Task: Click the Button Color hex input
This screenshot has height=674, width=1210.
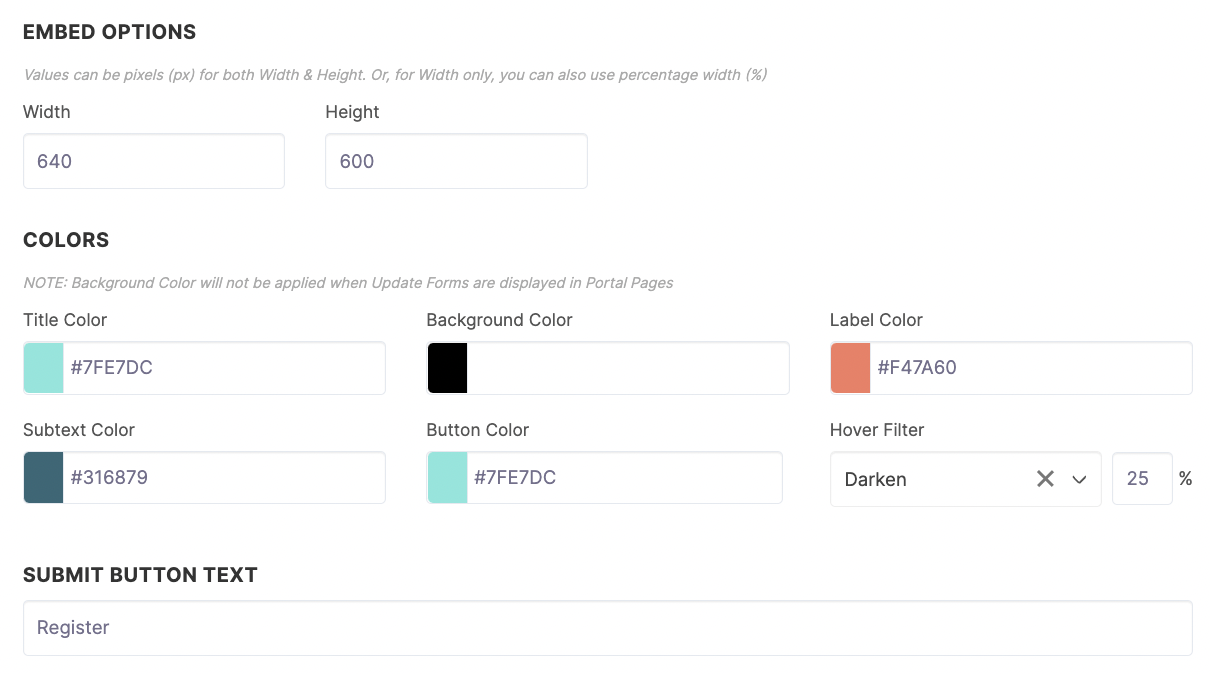Action: point(625,477)
